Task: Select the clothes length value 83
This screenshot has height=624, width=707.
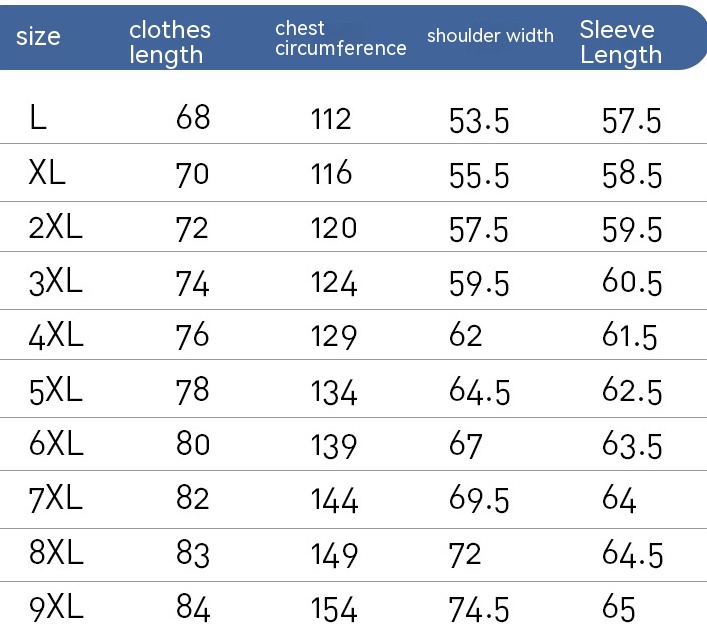Action: 193,553
